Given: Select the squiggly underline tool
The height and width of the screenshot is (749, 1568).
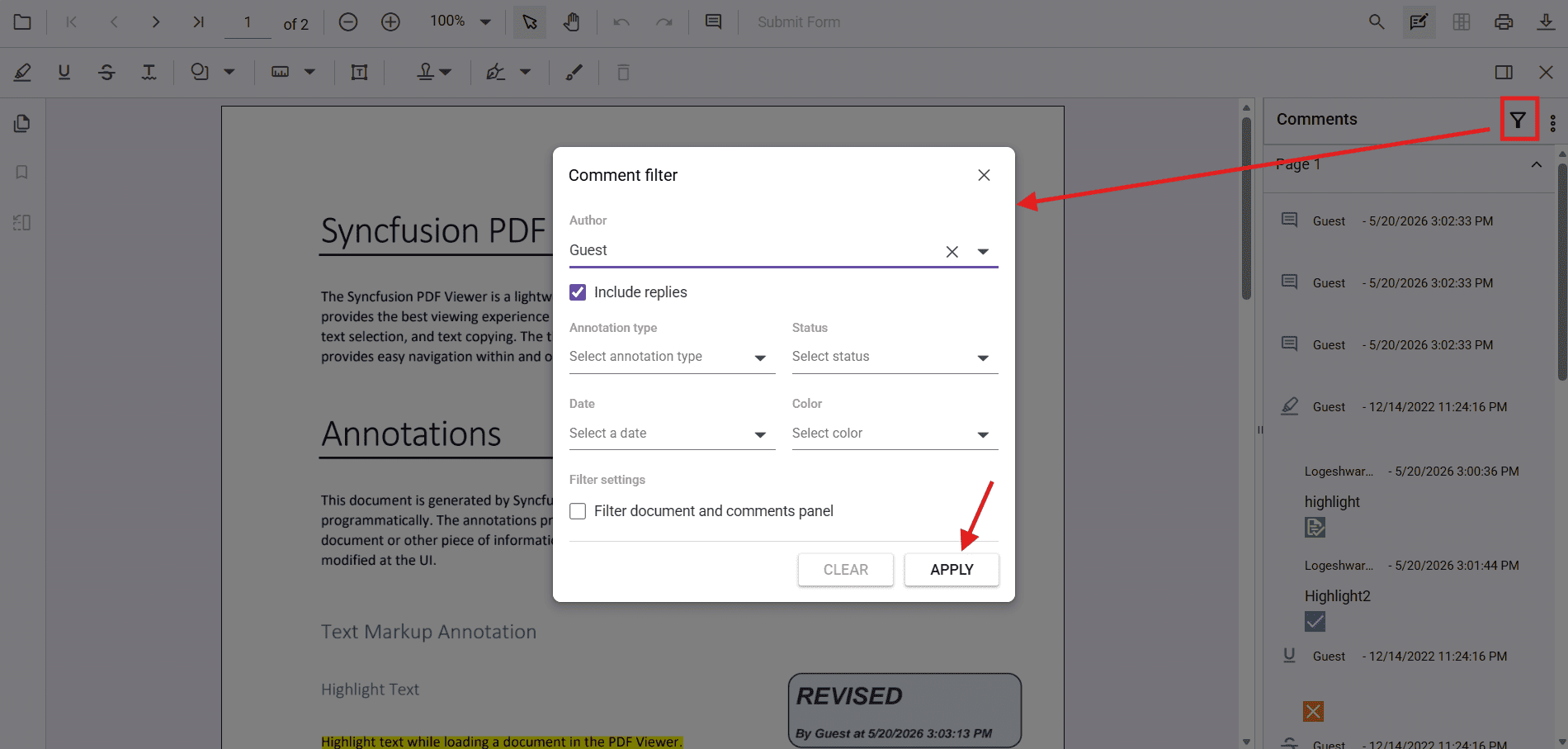Looking at the screenshot, I should pos(149,73).
